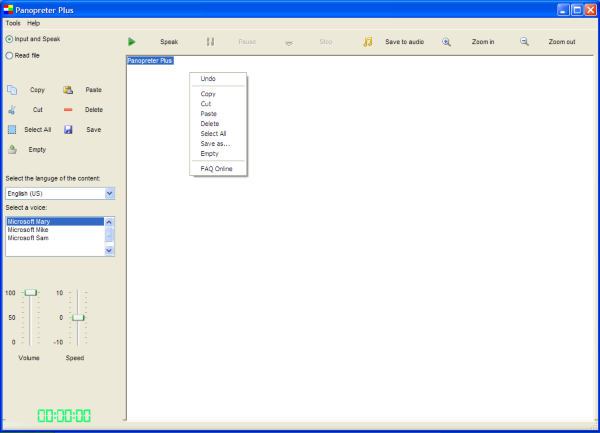Open the Tools menu
The width and height of the screenshot is (600, 433).
(12, 22)
